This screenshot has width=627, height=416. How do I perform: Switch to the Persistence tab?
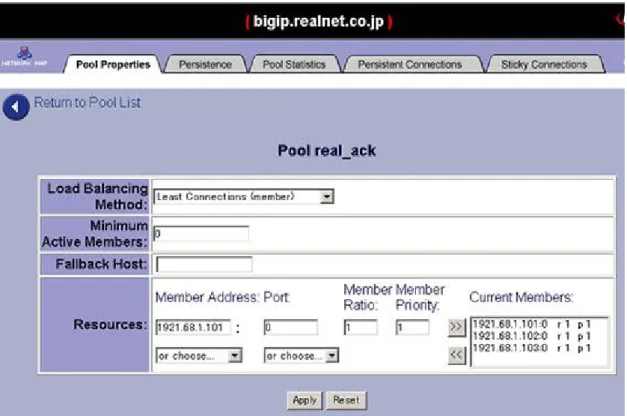(x=205, y=64)
